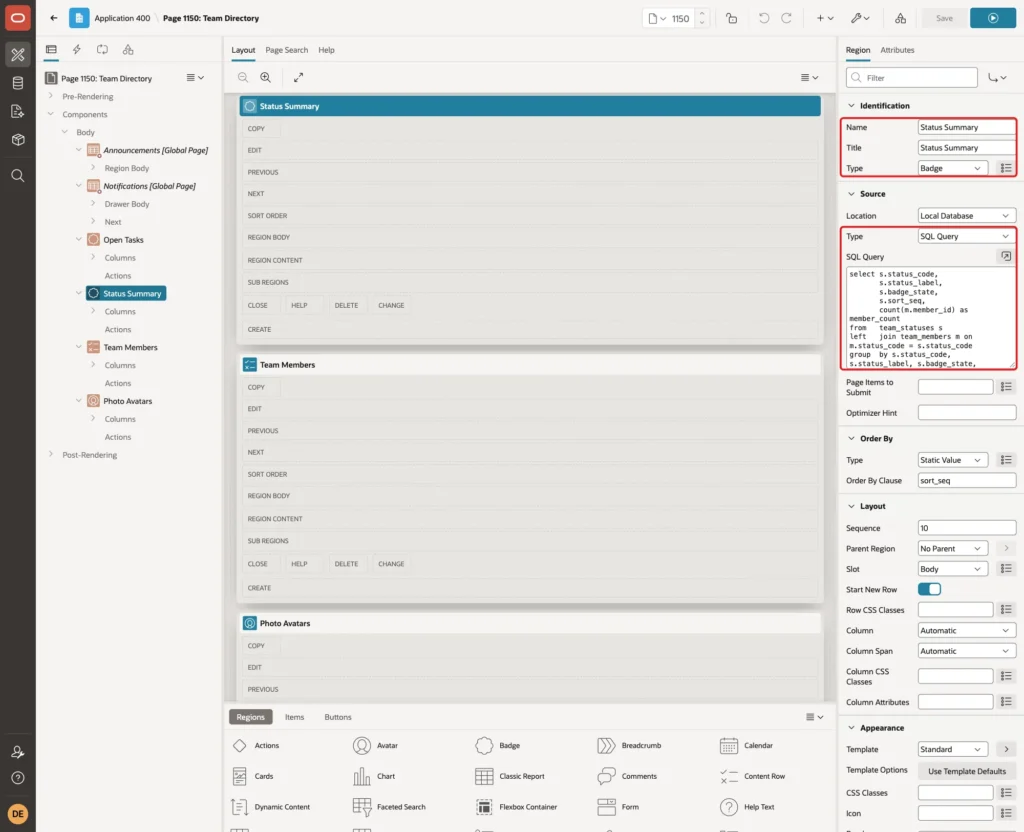Click the Run page play button
The image size is (1024, 832).
(x=993, y=18)
